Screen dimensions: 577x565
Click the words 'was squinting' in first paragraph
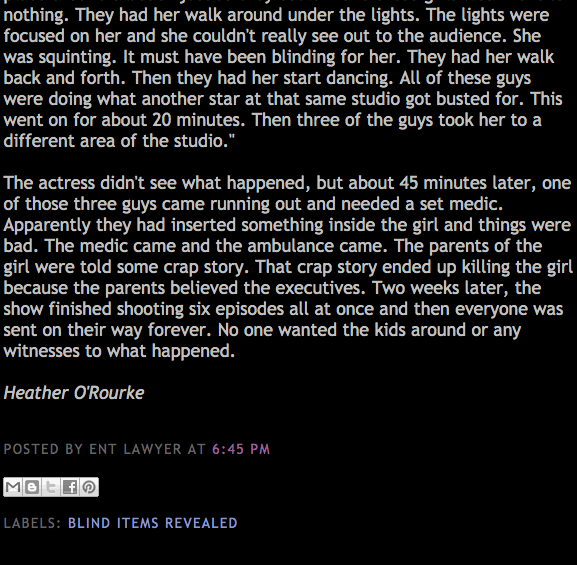(60, 57)
